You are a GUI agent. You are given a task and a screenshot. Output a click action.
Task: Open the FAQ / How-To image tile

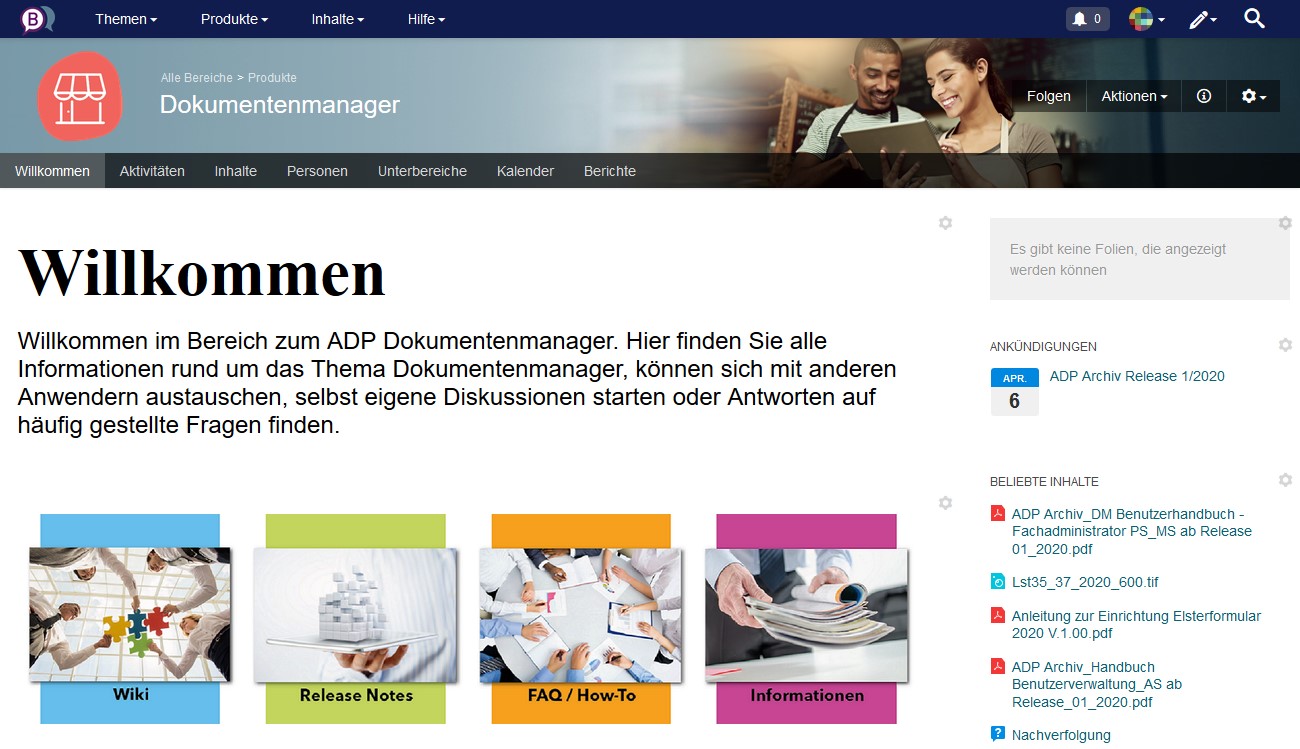pos(581,618)
